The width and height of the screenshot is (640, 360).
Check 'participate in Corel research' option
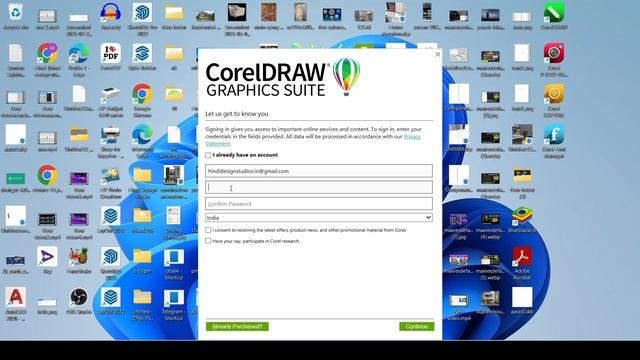point(208,241)
